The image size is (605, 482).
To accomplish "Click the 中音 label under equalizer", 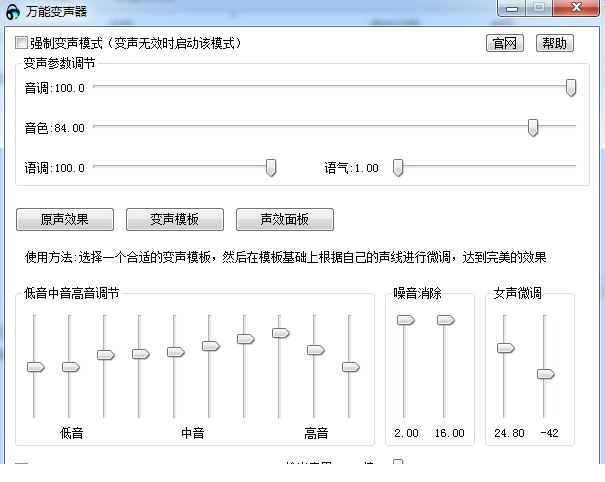I will [x=193, y=433].
